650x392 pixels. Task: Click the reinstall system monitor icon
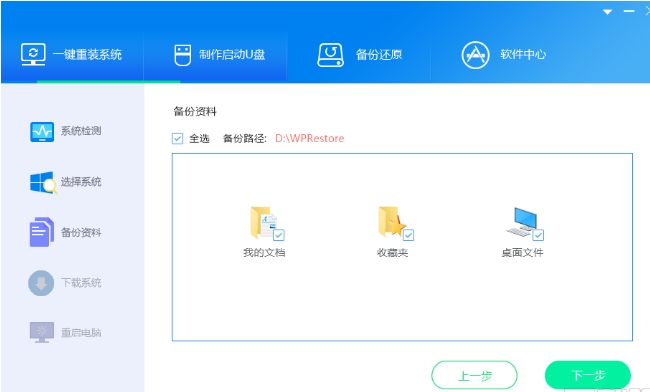point(33,54)
